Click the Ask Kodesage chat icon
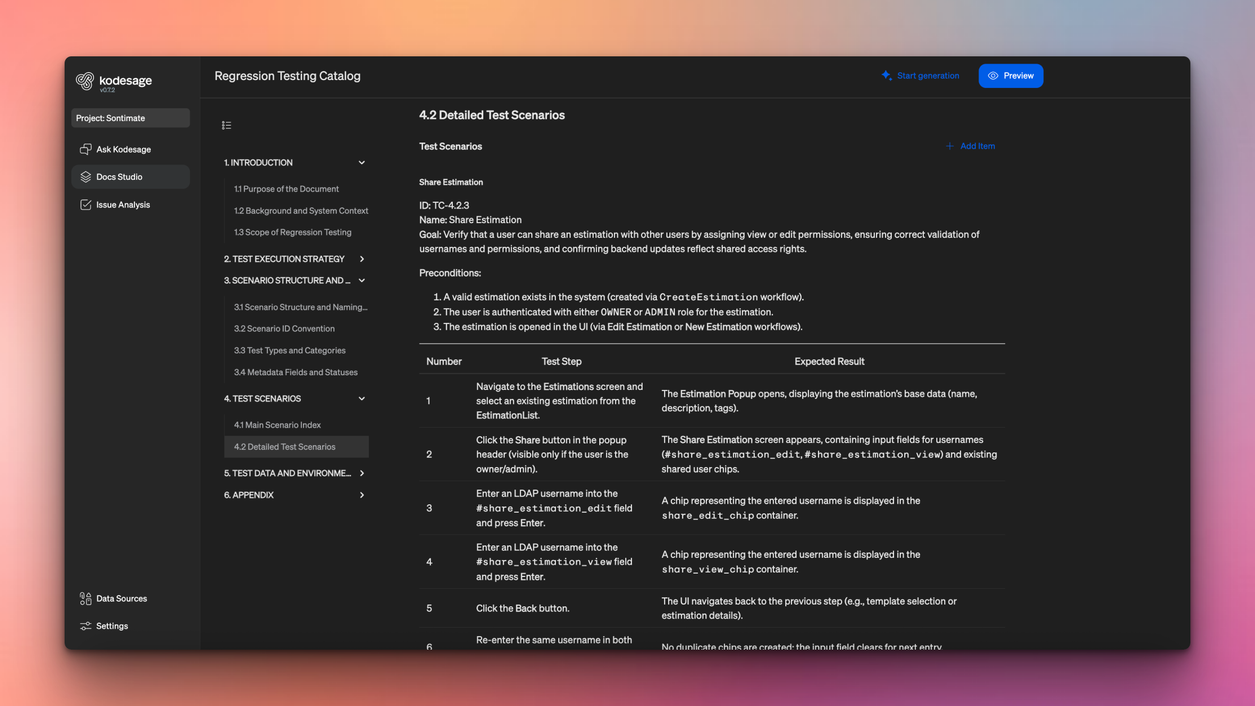This screenshot has height=706, width=1255. click(86, 149)
